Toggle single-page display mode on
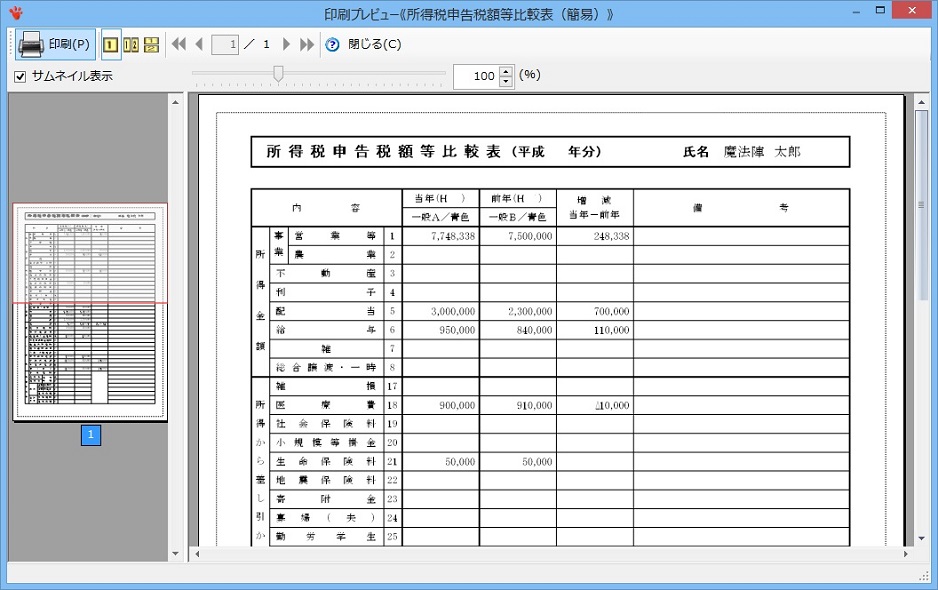Image resolution: width=938 pixels, height=590 pixels. click(110, 44)
